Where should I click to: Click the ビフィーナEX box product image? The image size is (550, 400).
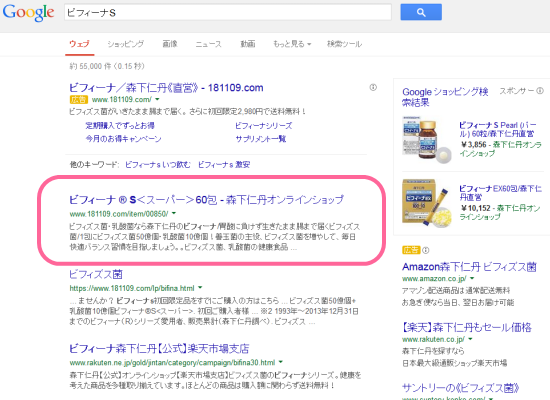[x=427, y=203]
